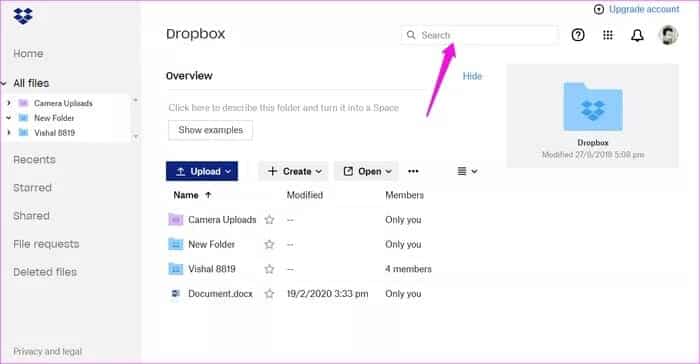700x364 pixels.
Task: Star the New Folder row
Action: tap(269, 244)
